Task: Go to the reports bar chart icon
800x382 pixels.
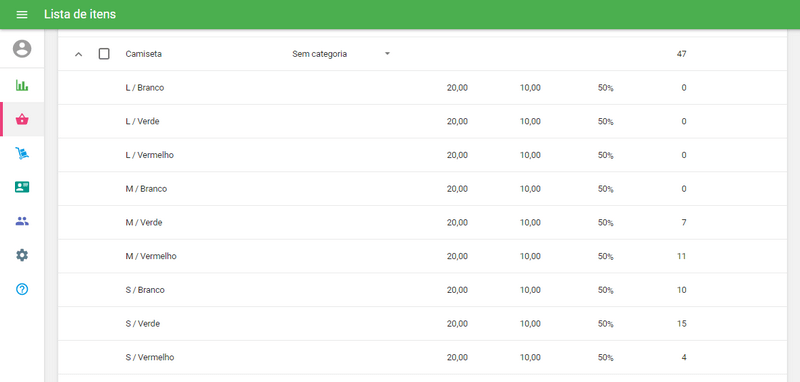Action: click(22, 85)
